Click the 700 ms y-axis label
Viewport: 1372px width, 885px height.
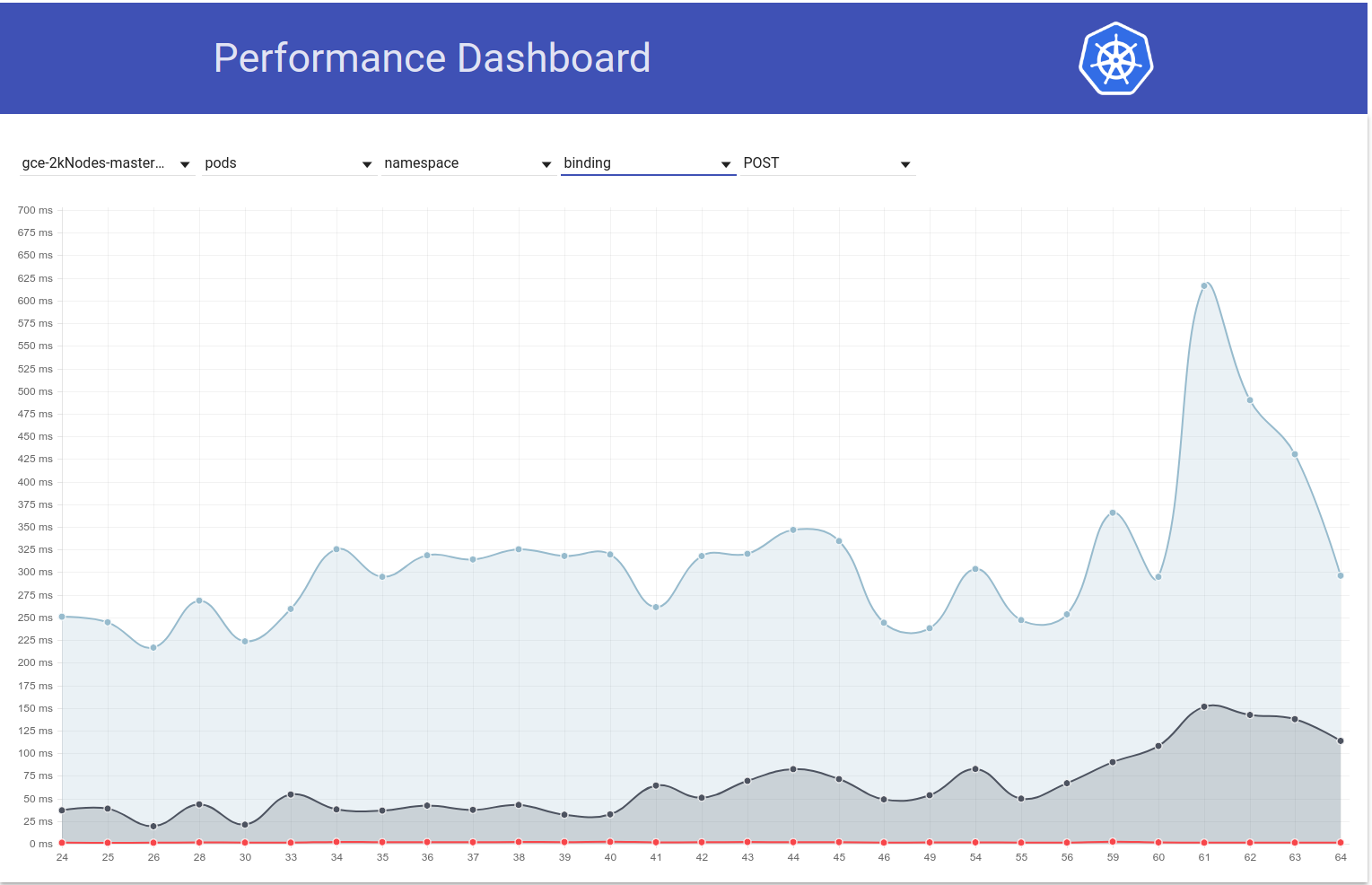pyautogui.click(x=35, y=210)
